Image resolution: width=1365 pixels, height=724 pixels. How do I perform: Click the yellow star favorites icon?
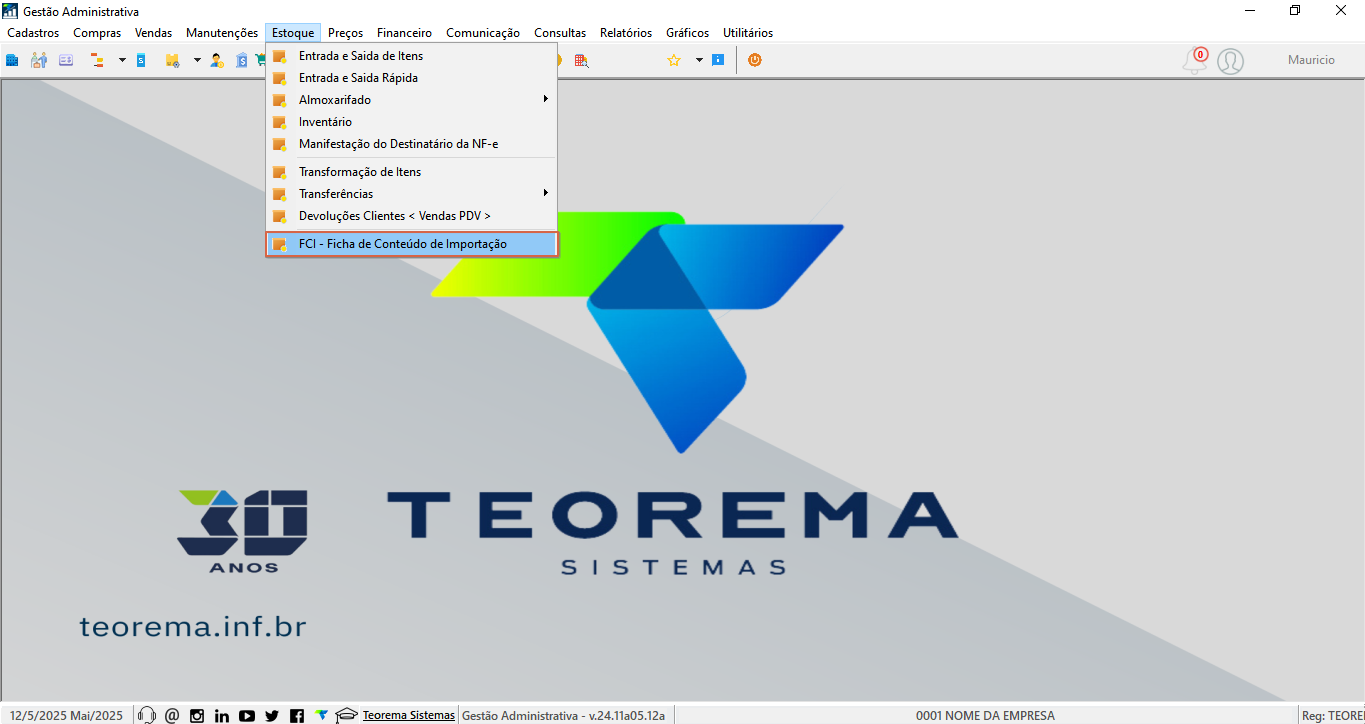tap(674, 60)
